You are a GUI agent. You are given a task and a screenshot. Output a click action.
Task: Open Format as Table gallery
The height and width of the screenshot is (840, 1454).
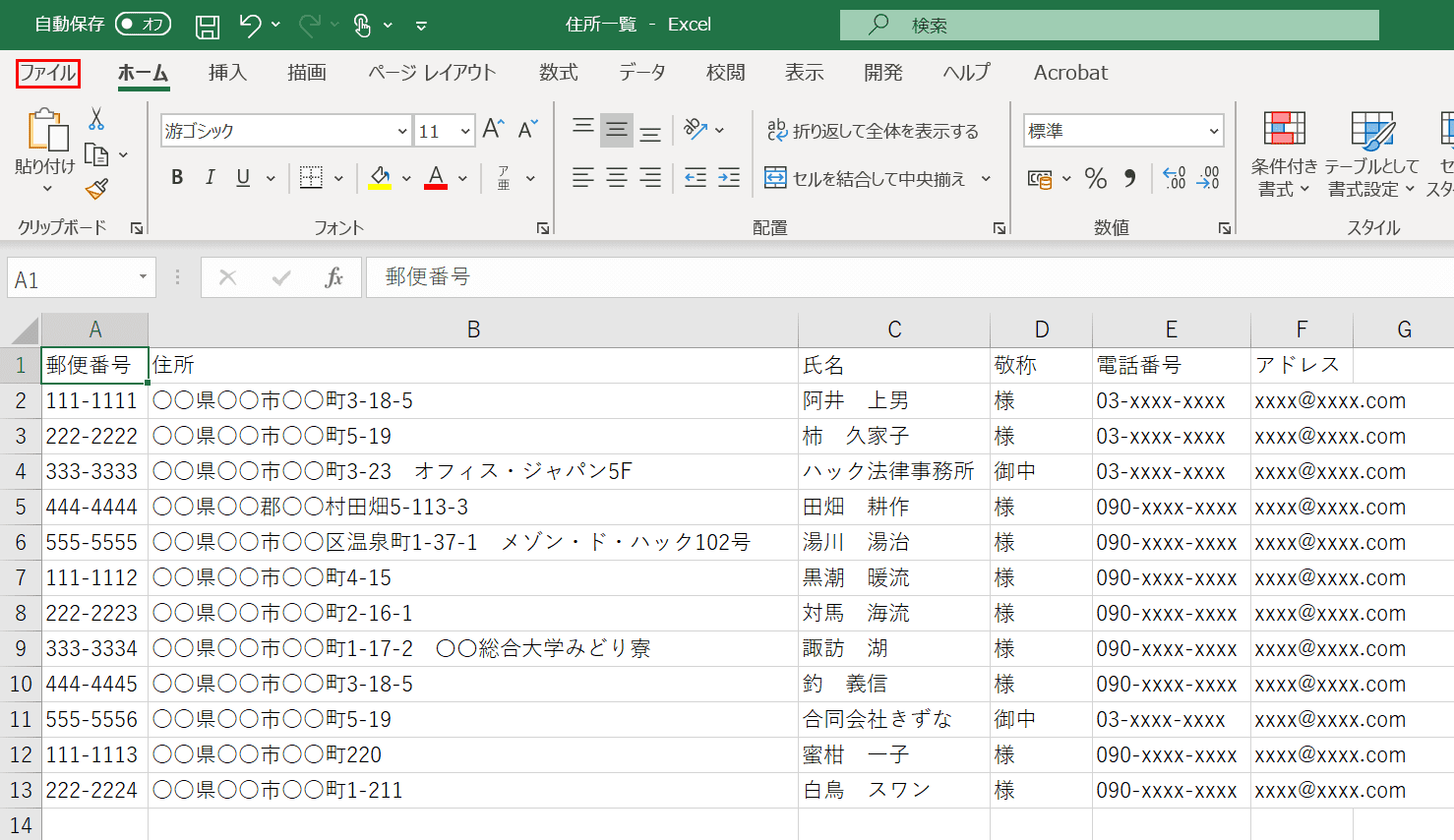click(1371, 154)
